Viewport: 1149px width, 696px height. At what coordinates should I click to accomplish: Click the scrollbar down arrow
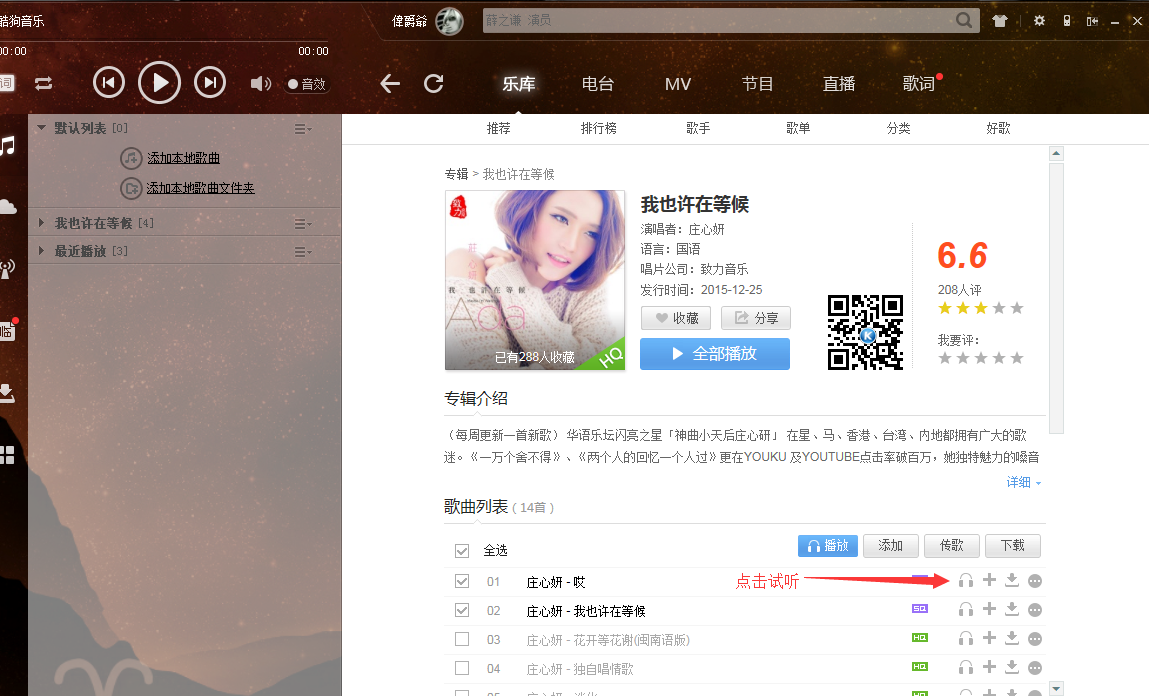(1056, 689)
